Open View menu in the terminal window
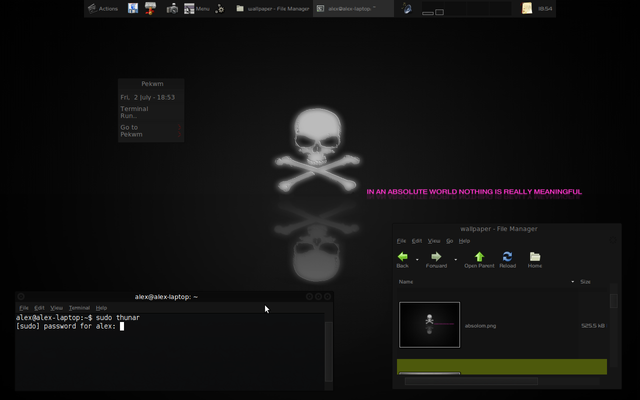Viewport: 640px width, 400px height. [x=56, y=308]
